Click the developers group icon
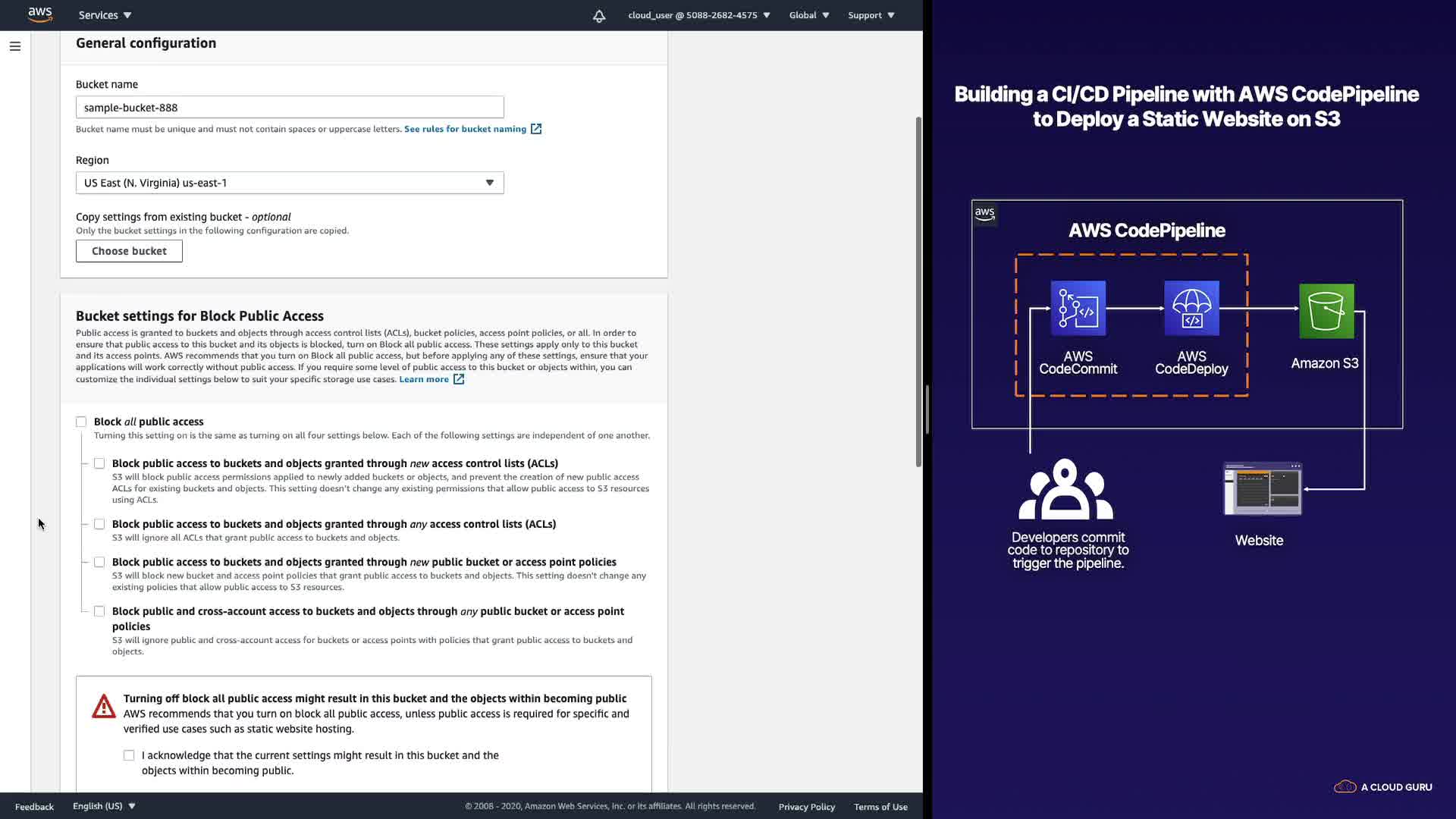Image resolution: width=1456 pixels, height=819 pixels. click(x=1065, y=489)
